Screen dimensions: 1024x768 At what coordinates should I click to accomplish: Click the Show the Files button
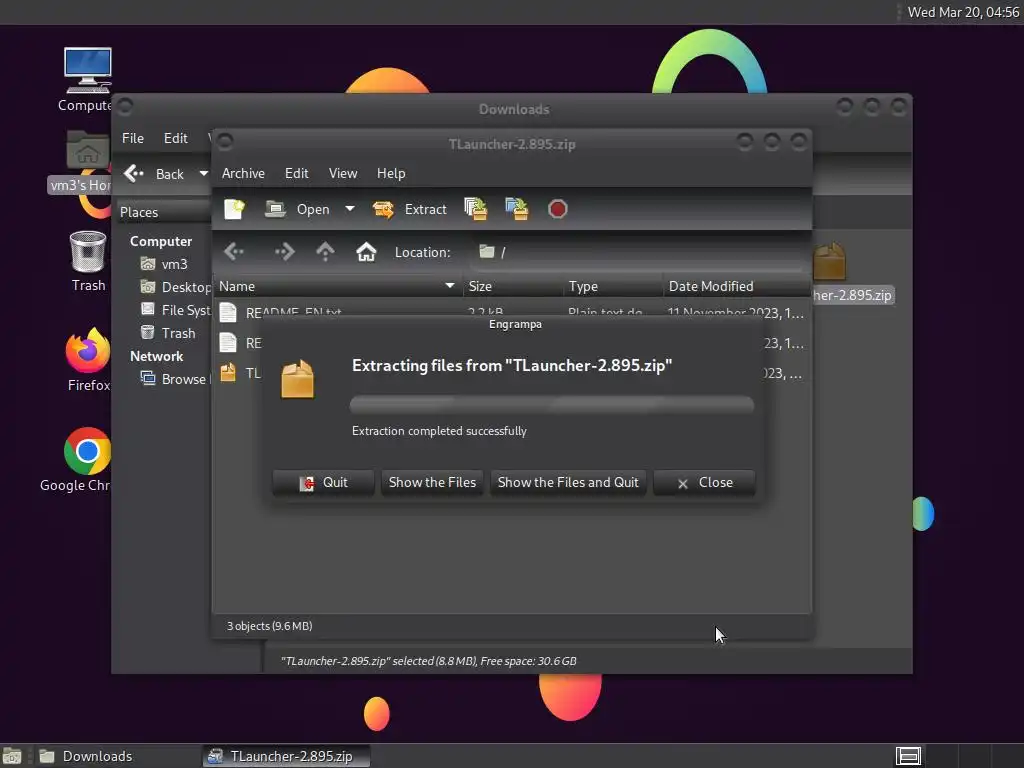[432, 483]
